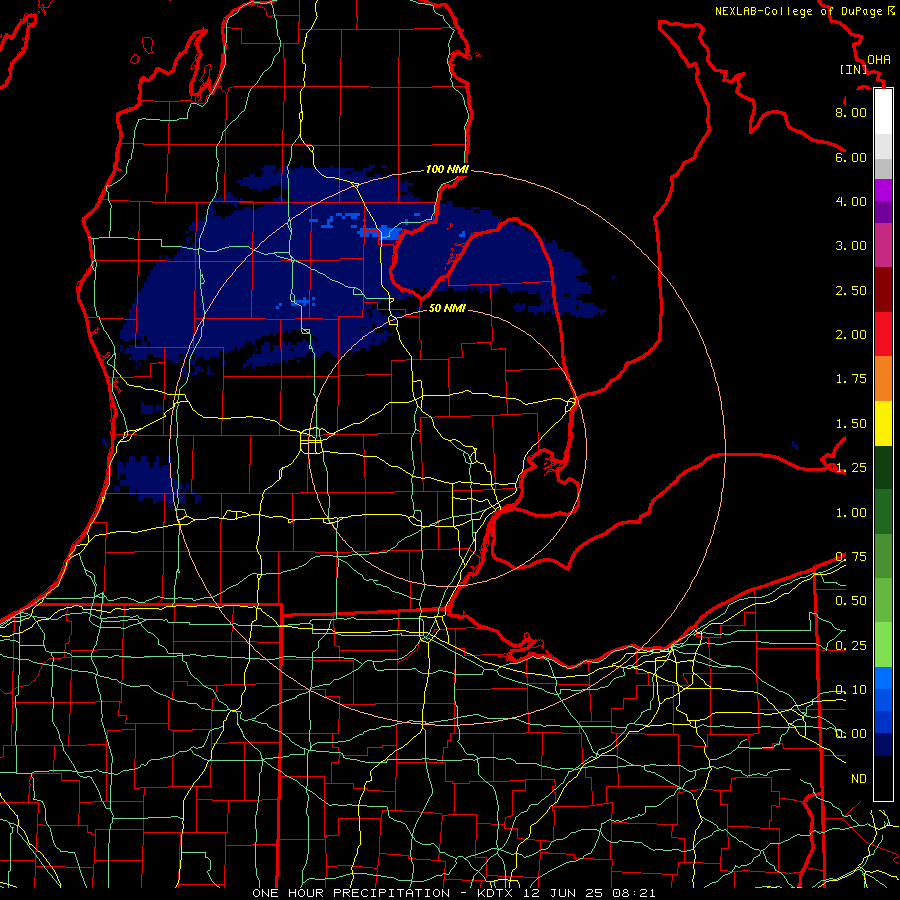Select the 2.50 legend value
Screen dimensions: 900x900
click(851, 290)
